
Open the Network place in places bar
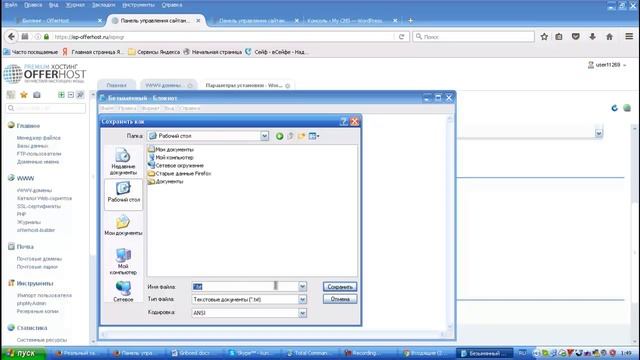123,291
